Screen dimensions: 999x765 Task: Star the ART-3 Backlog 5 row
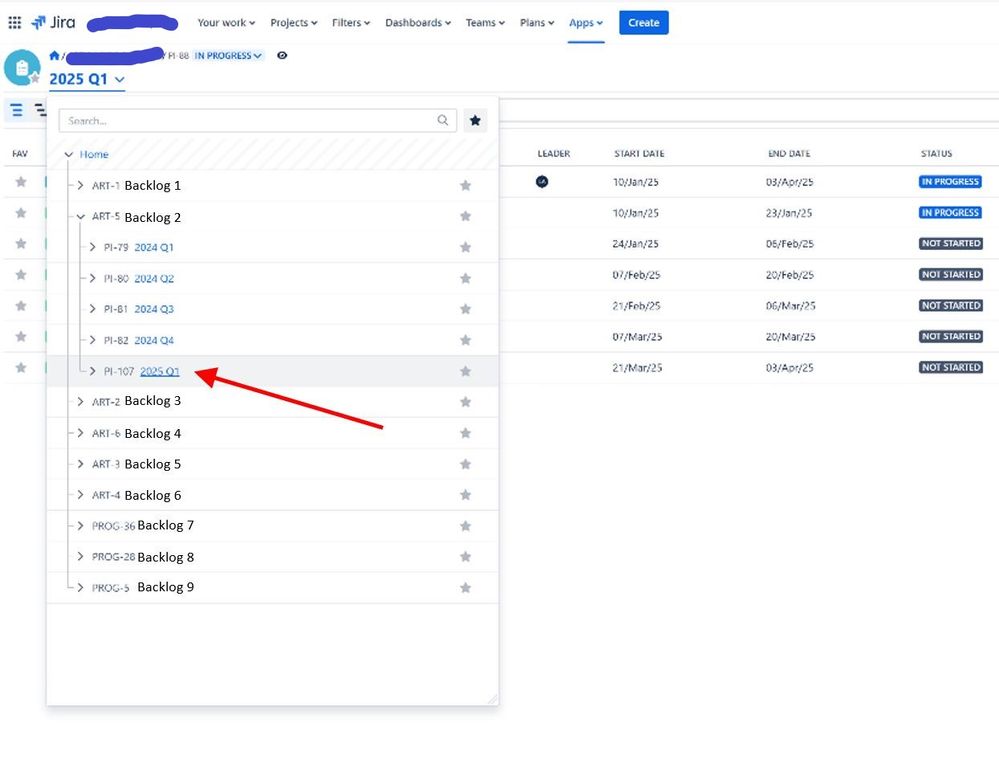(466, 464)
